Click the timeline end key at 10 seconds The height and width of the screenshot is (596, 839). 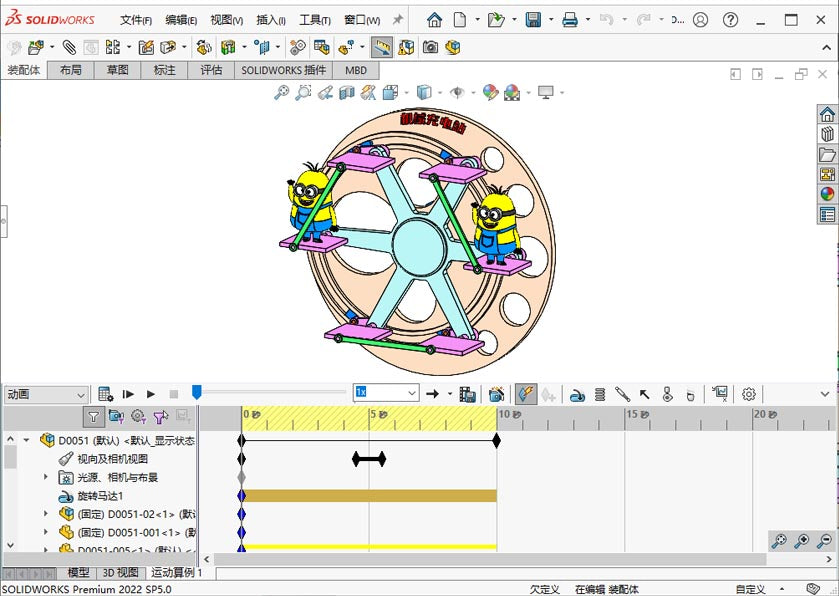point(497,440)
